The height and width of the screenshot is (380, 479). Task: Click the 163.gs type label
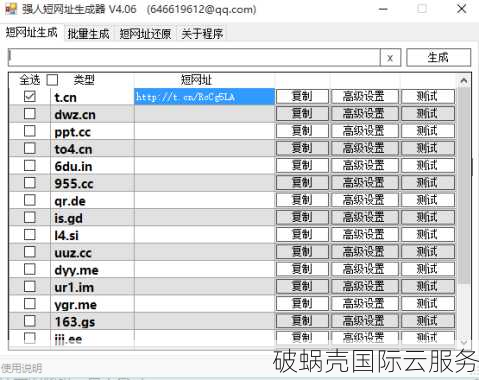[x=75, y=322]
